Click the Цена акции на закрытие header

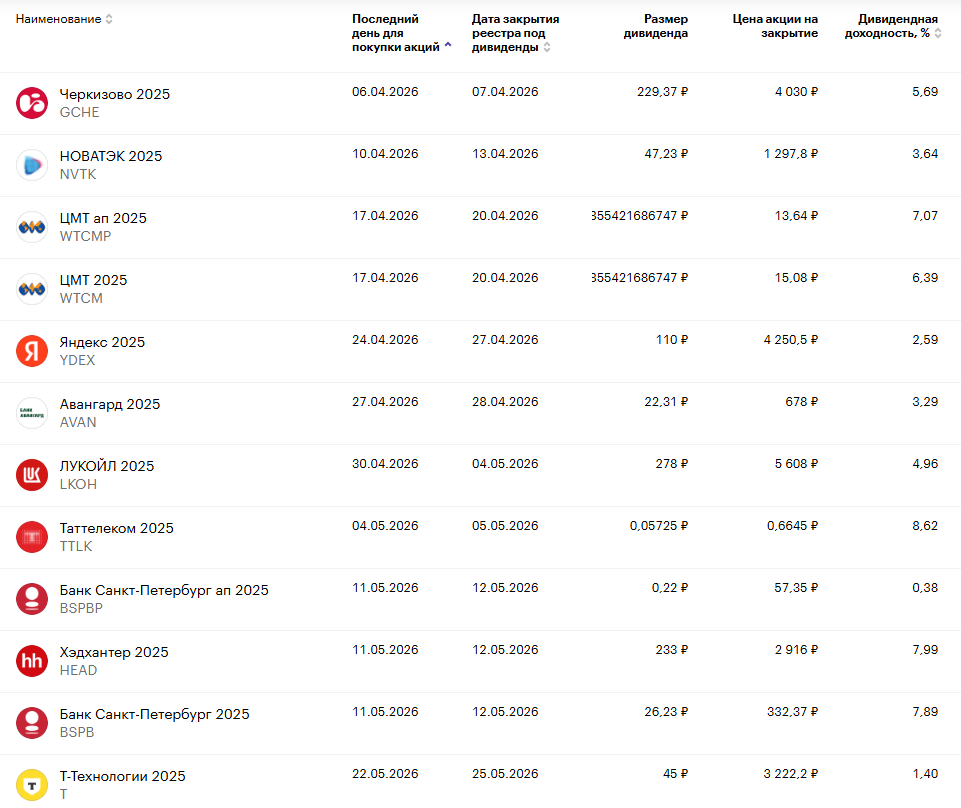(774, 26)
